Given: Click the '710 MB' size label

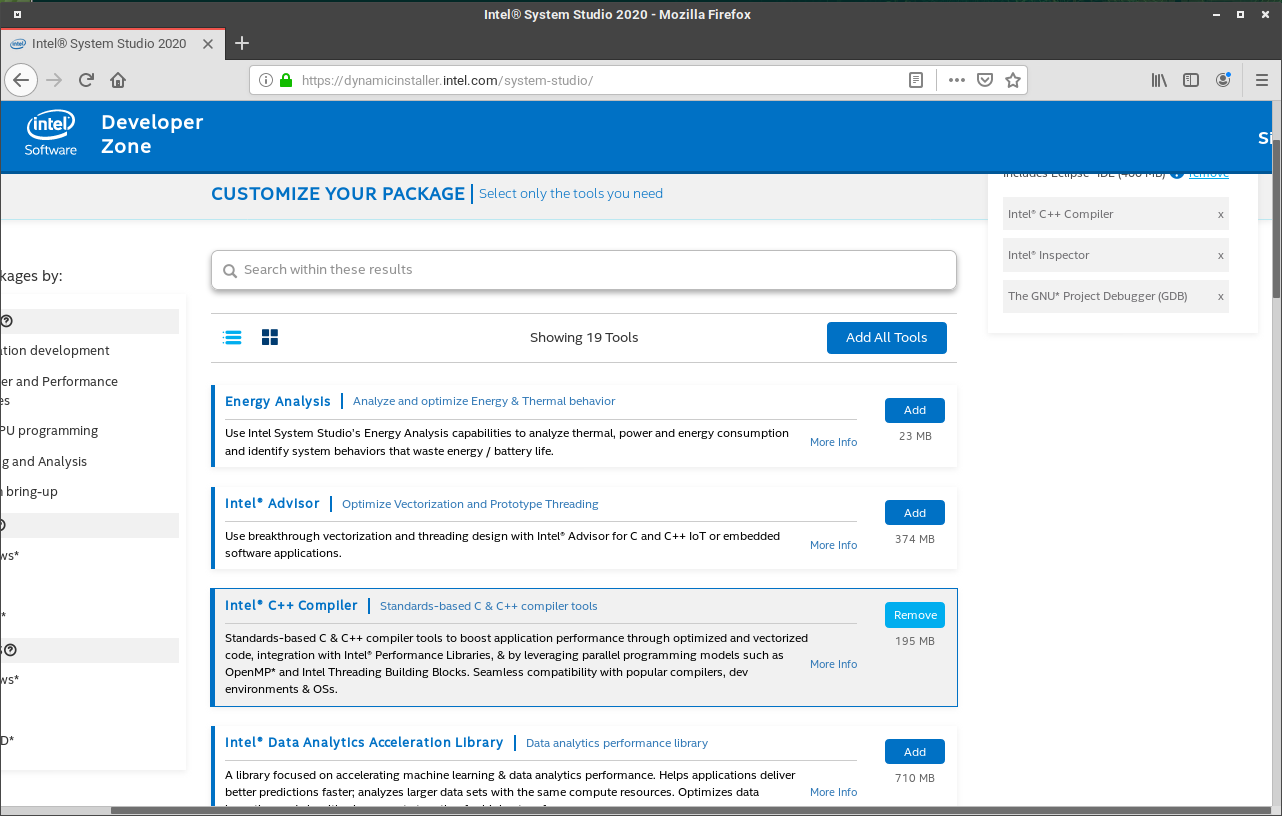Looking at the screenshot, I should pyautogui.click(x=915, y=778).
